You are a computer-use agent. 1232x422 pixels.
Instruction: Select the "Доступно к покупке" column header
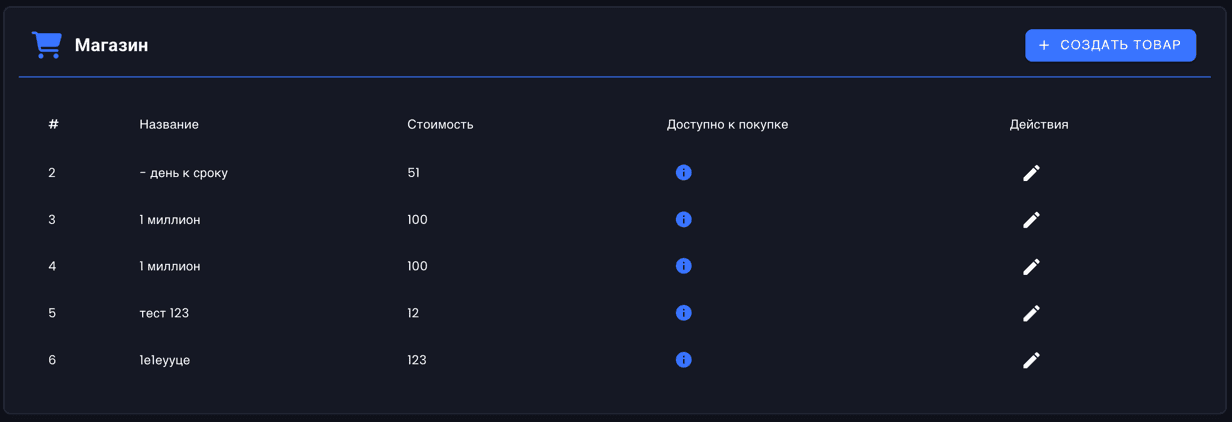tap(727, 125)
